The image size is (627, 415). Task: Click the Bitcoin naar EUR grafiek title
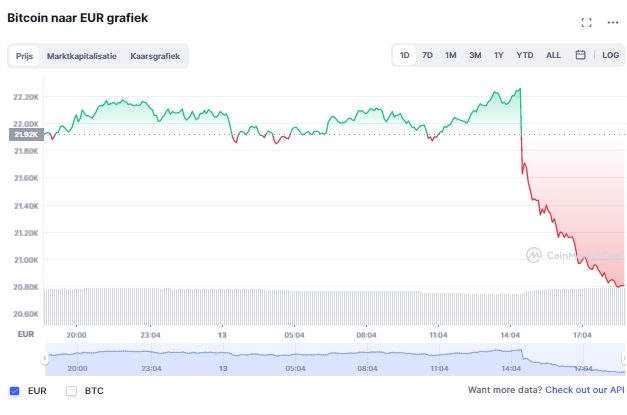click(78, 18)
